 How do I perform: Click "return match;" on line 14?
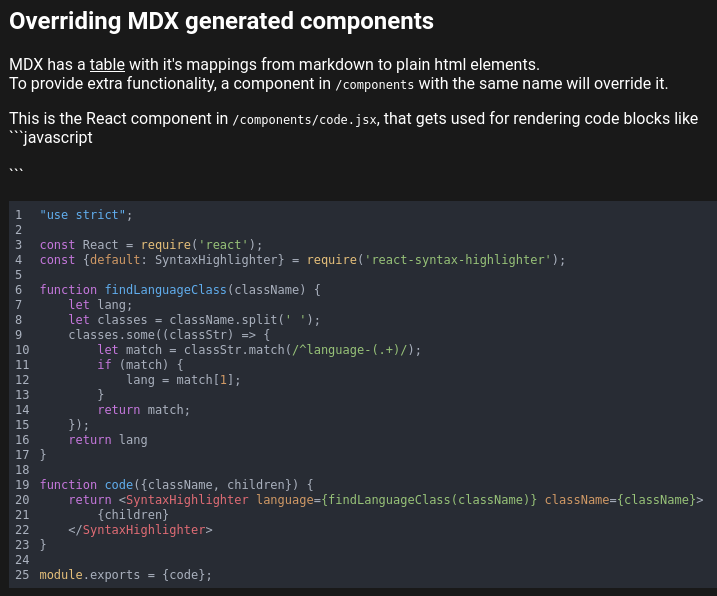pos(144,410)
